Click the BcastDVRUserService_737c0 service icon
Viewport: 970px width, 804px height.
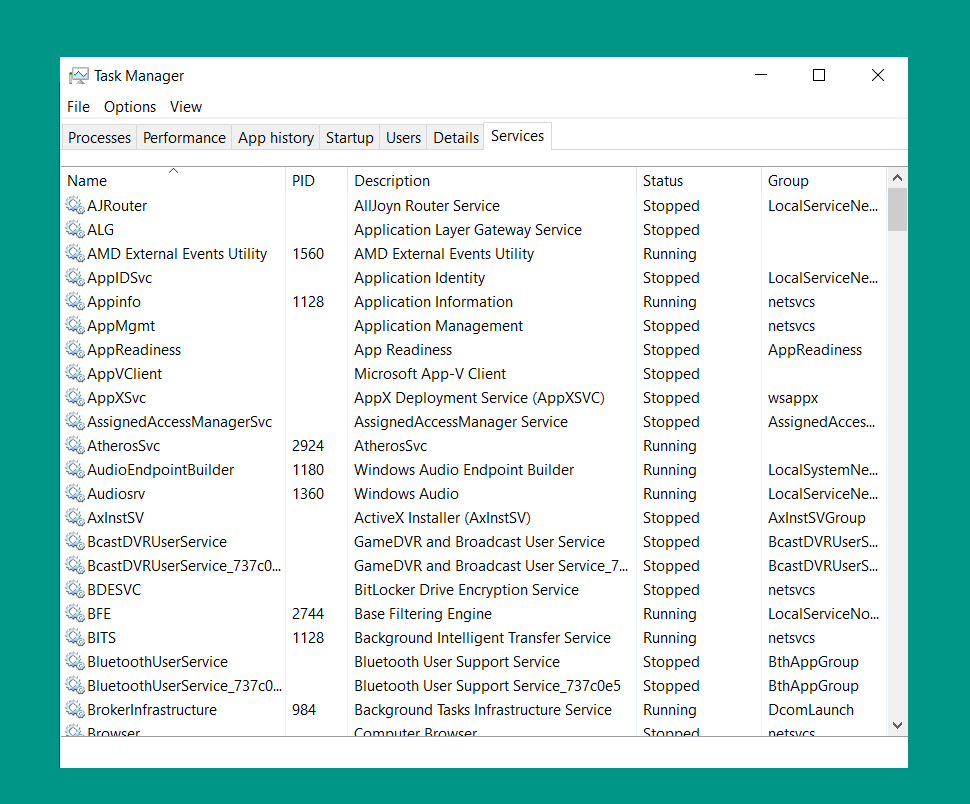(x=75, y=565)
